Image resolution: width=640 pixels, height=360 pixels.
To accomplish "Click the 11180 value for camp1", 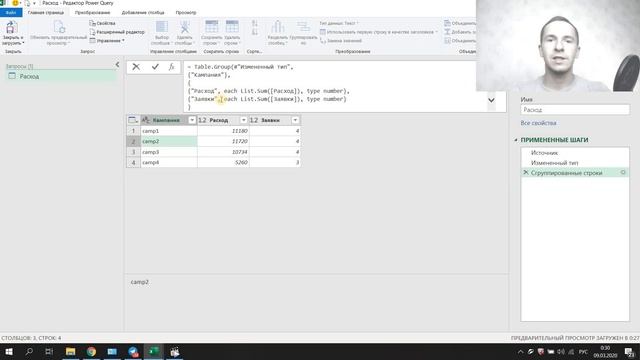I will point(223,131).
